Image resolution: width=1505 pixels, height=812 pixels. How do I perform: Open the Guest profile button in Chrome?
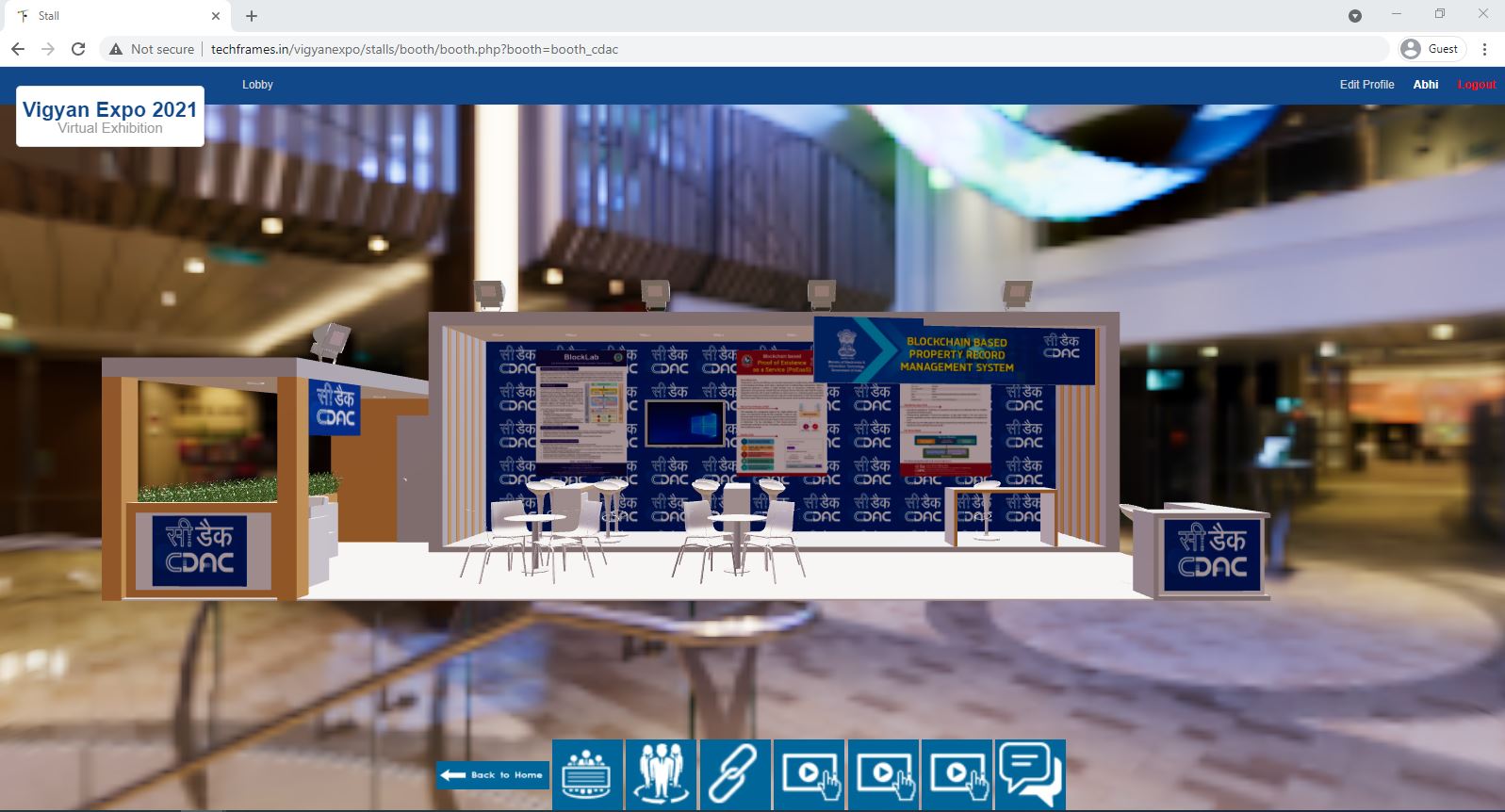pos(1430,49)
